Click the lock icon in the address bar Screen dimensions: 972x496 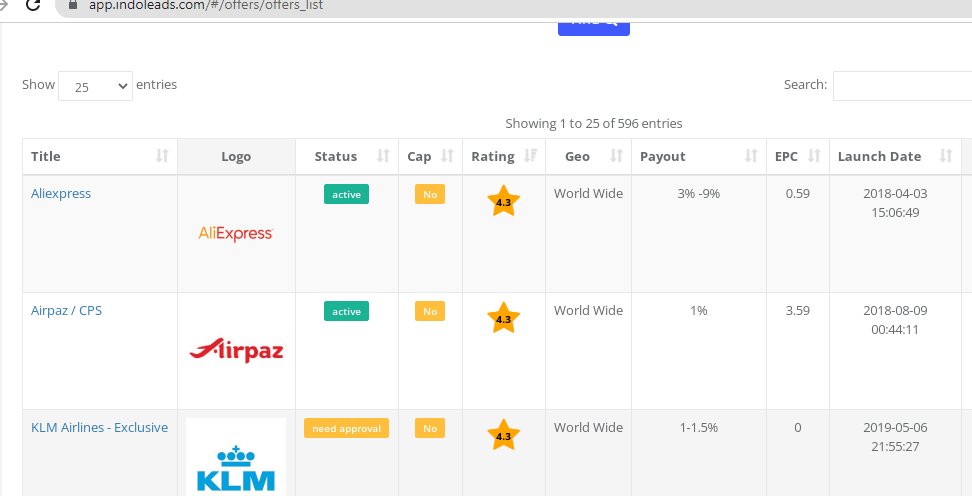(x=73, y=4)
